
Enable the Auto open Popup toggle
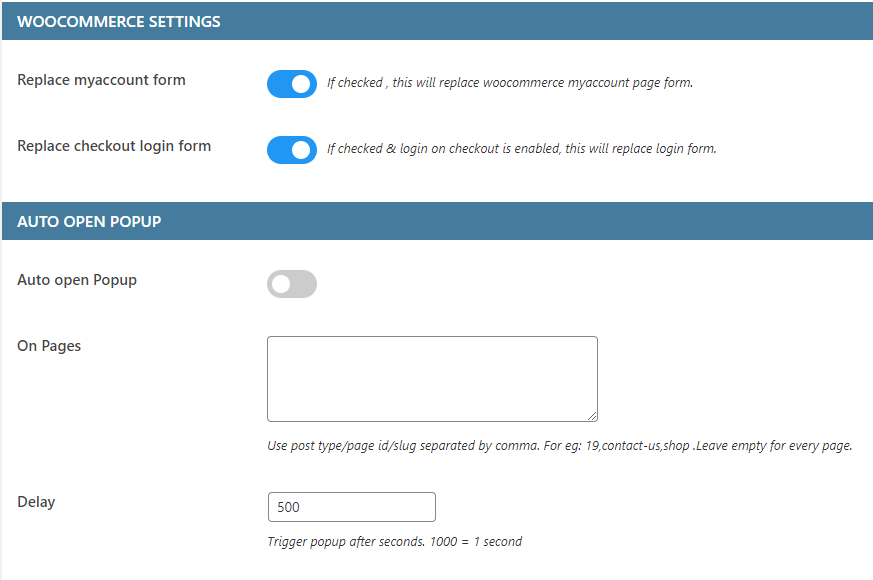(x=291, y=284)
